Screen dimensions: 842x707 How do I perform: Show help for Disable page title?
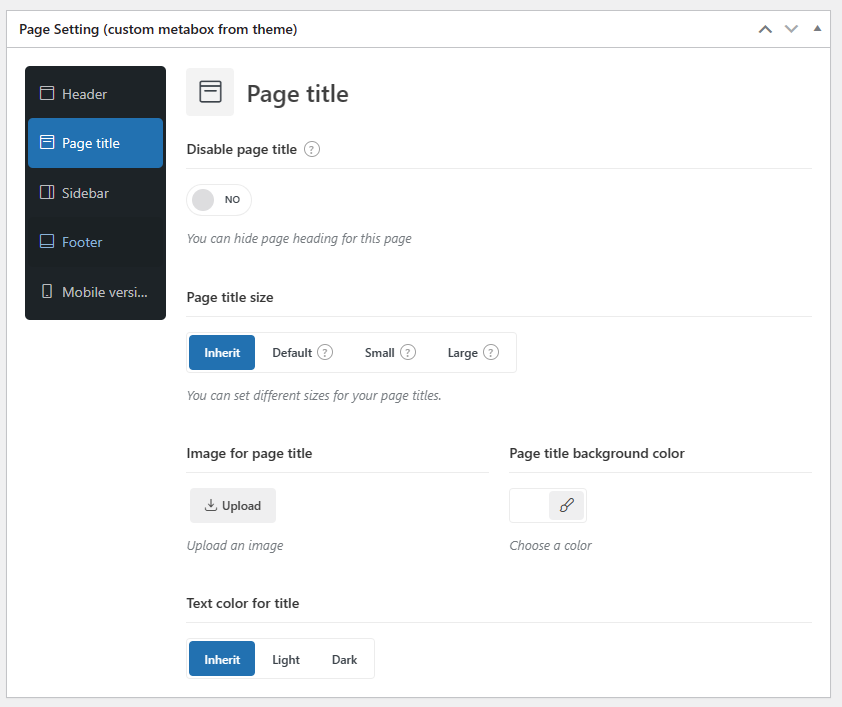pos(312,149)
